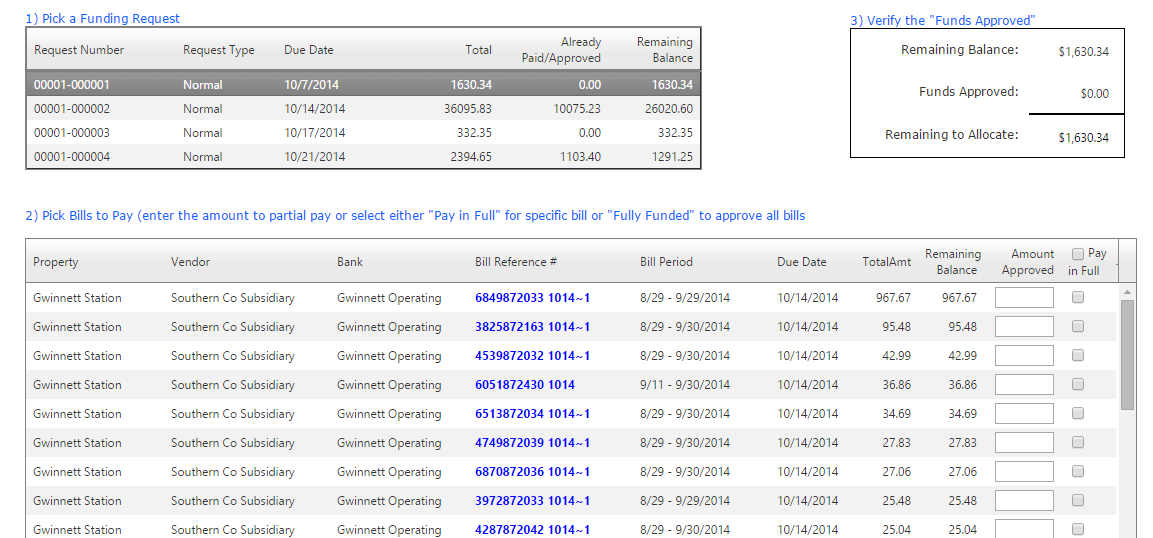Check the Pay in Full header checkbox

[x=1078, y=254]
